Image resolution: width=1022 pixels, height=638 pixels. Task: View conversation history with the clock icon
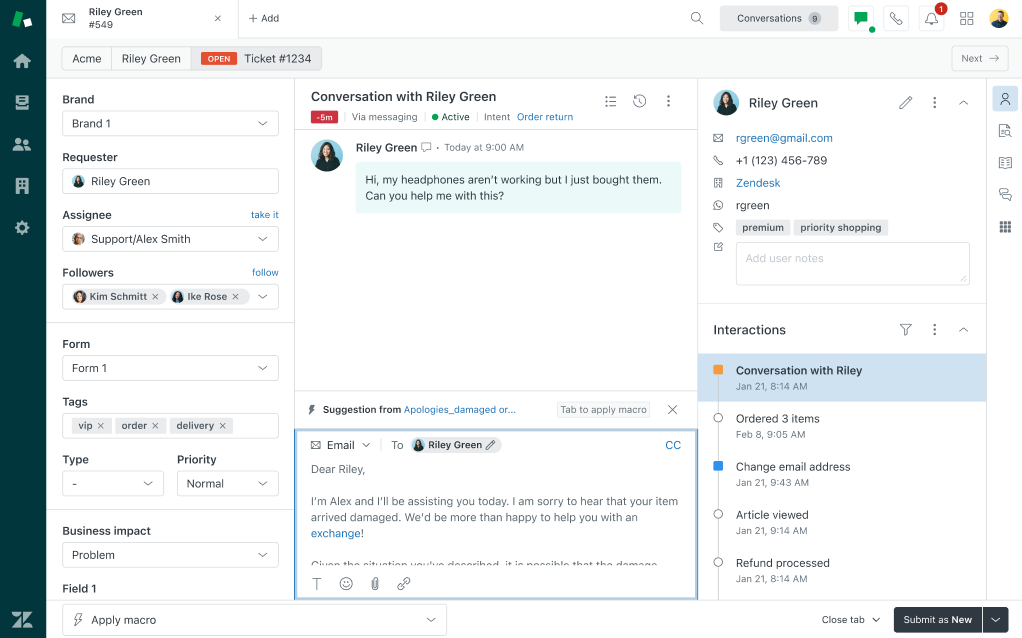point(639,100)
